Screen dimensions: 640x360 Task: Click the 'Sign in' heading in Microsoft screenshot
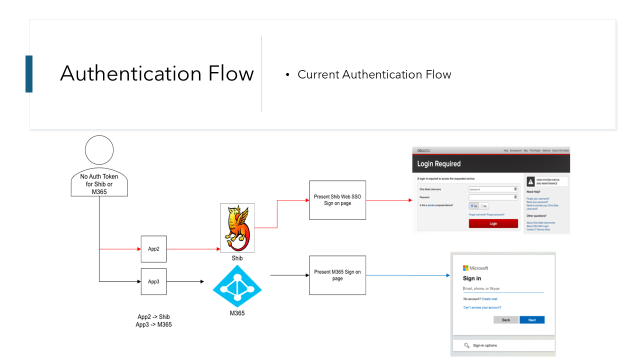[x=472, y=278]
